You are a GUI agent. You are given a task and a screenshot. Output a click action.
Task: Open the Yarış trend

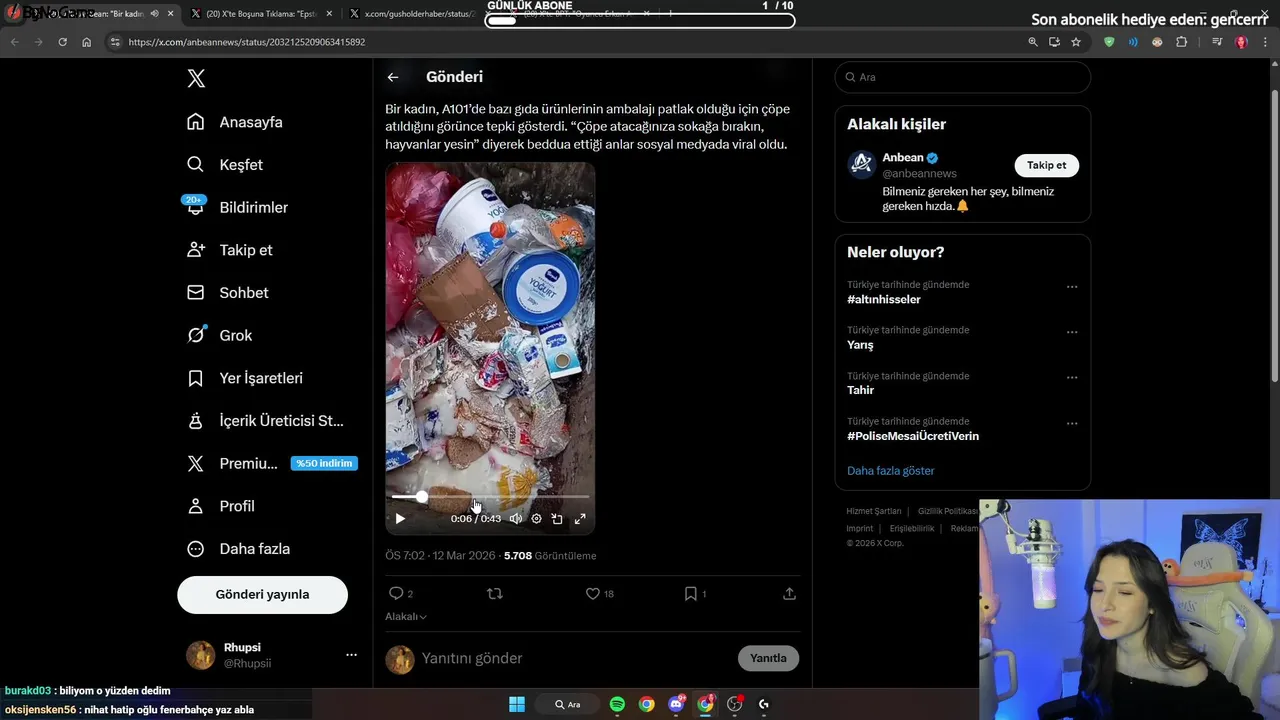(860, 345)
